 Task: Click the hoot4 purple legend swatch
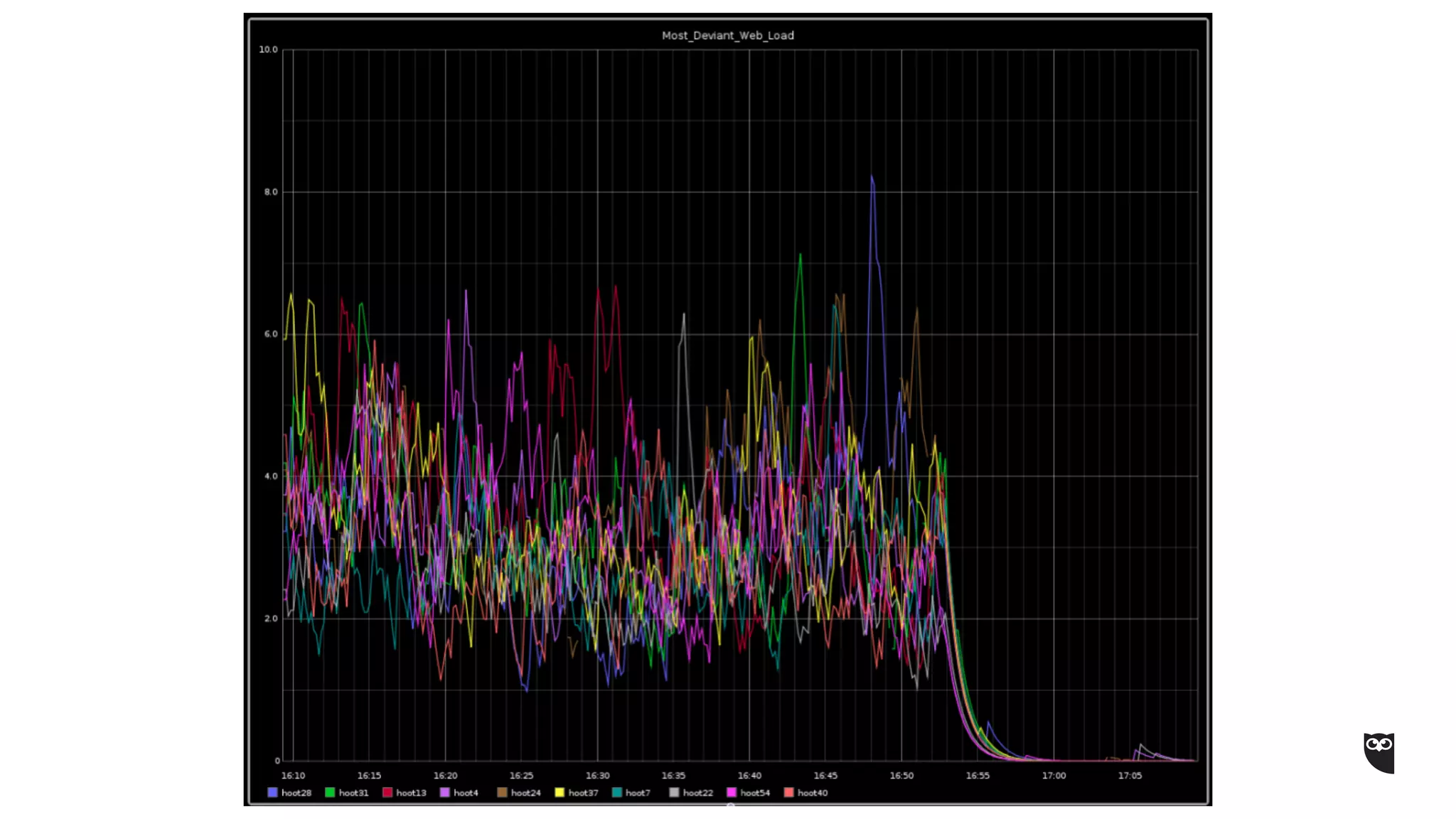point(445,792)
